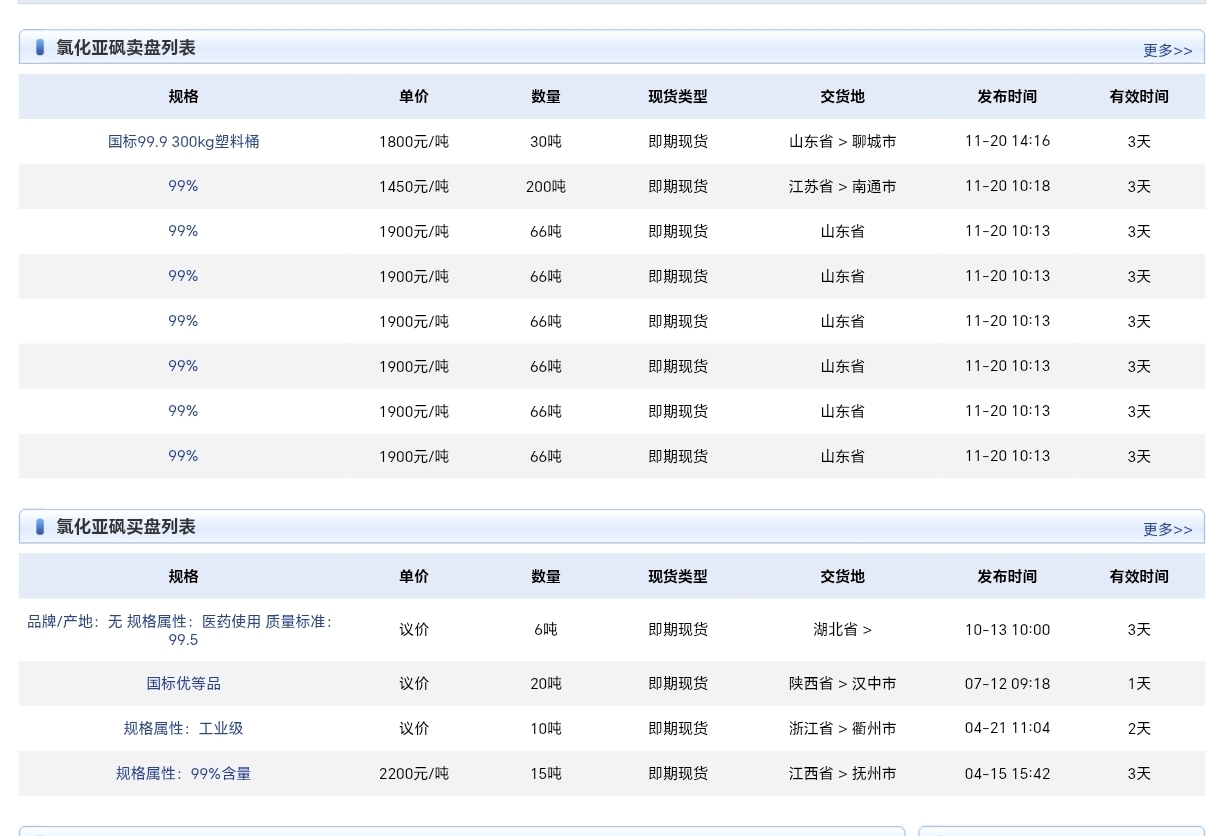Click delivery place 江西省 > 抚州市

(x=842, y=773)
